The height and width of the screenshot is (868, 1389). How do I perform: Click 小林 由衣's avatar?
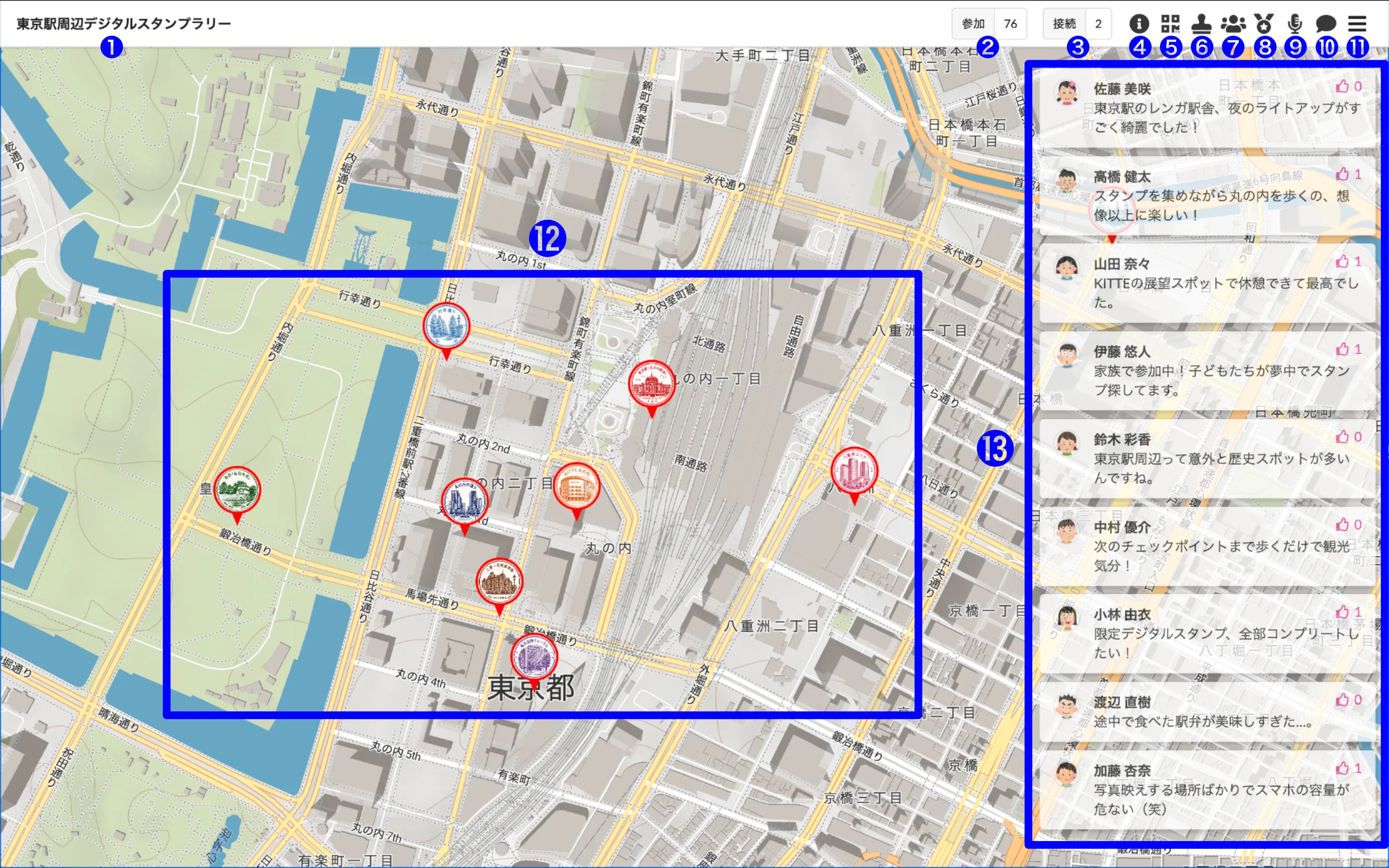(x=1067, y=618)
